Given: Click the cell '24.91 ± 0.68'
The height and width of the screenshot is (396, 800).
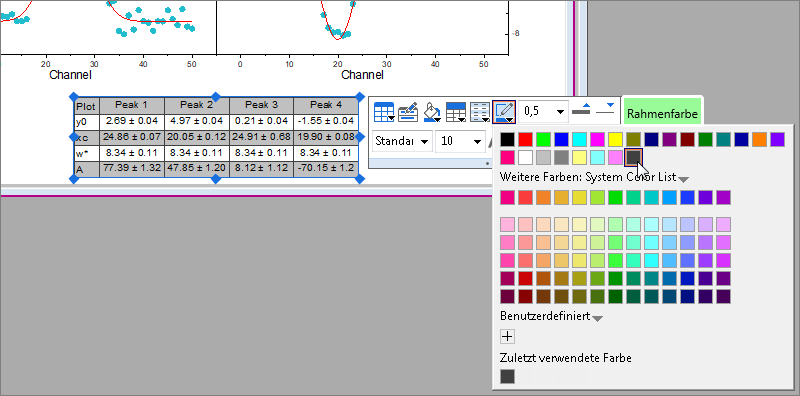Looking at the screenshot, I should [261, 137].
